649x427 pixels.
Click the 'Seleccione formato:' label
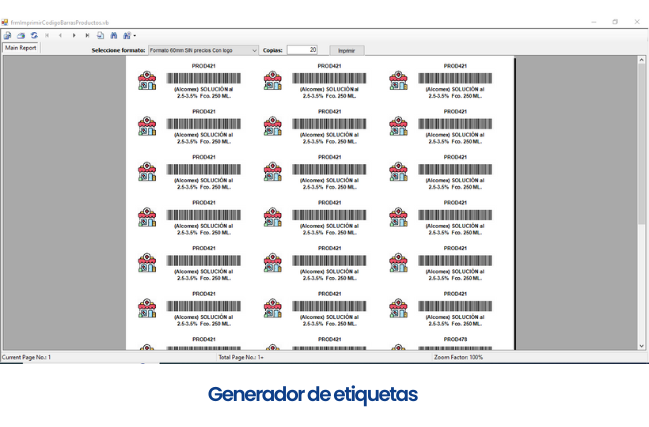pos(118,50)
